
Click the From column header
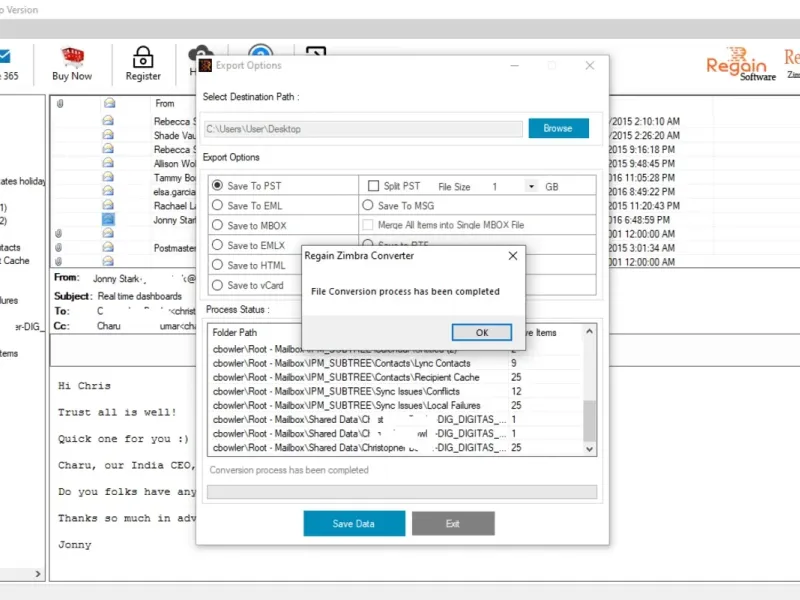pyautogui.click(x=164, y=103)
